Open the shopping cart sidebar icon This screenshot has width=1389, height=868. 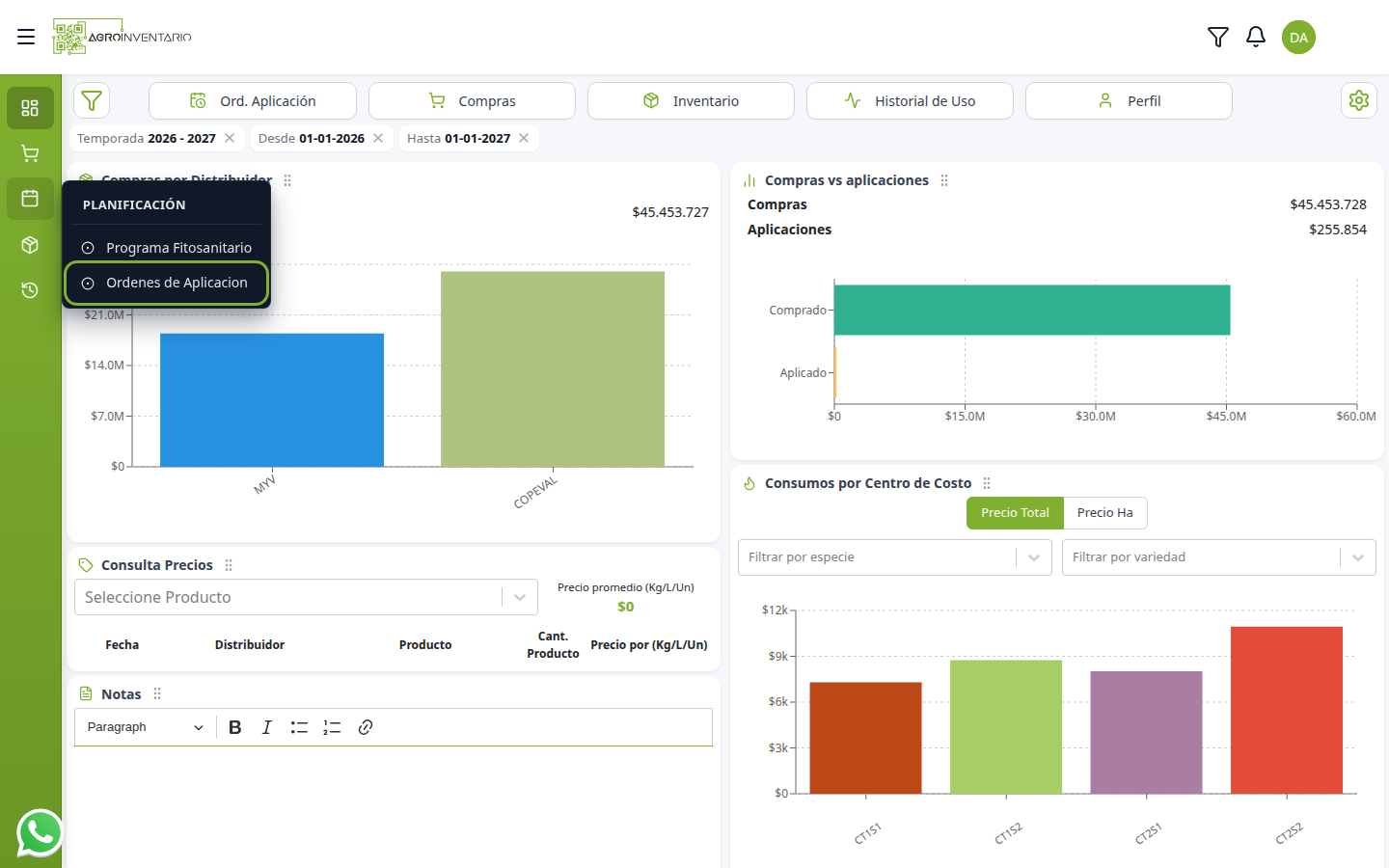[30, 153]
